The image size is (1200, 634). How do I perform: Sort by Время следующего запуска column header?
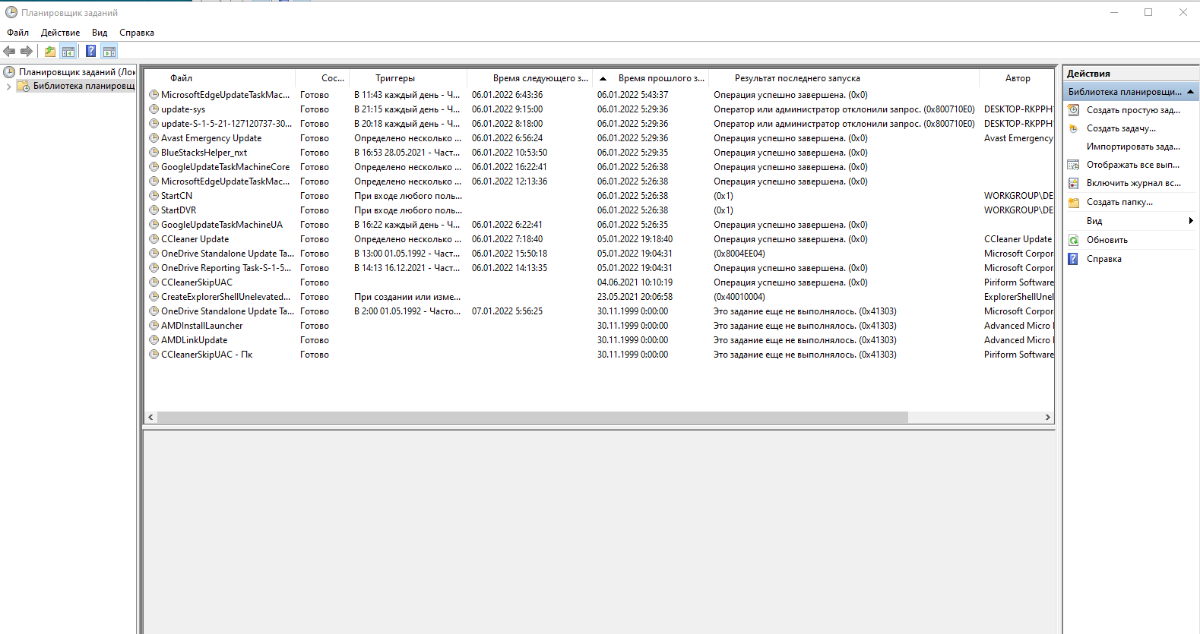coord(529,77)
